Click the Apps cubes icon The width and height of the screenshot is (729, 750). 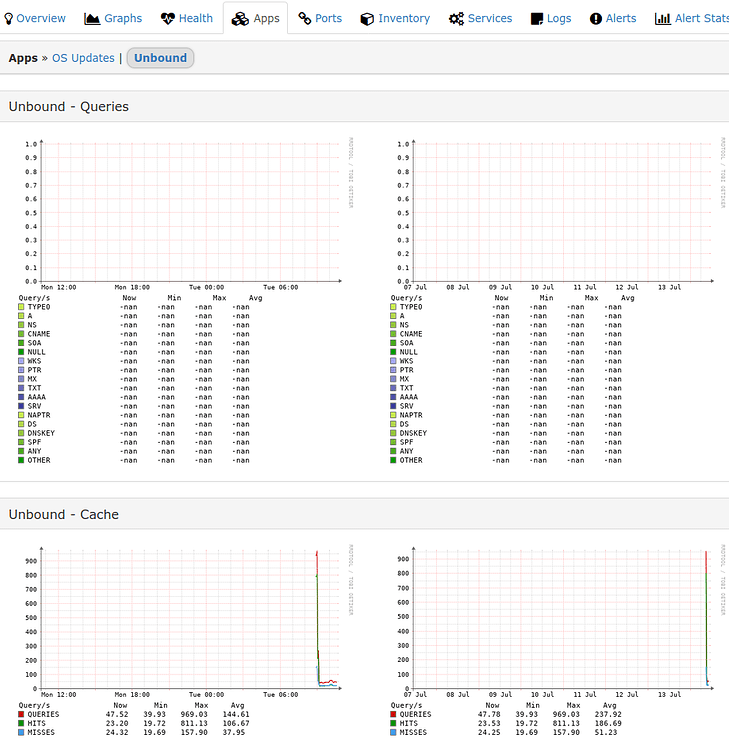240,19
